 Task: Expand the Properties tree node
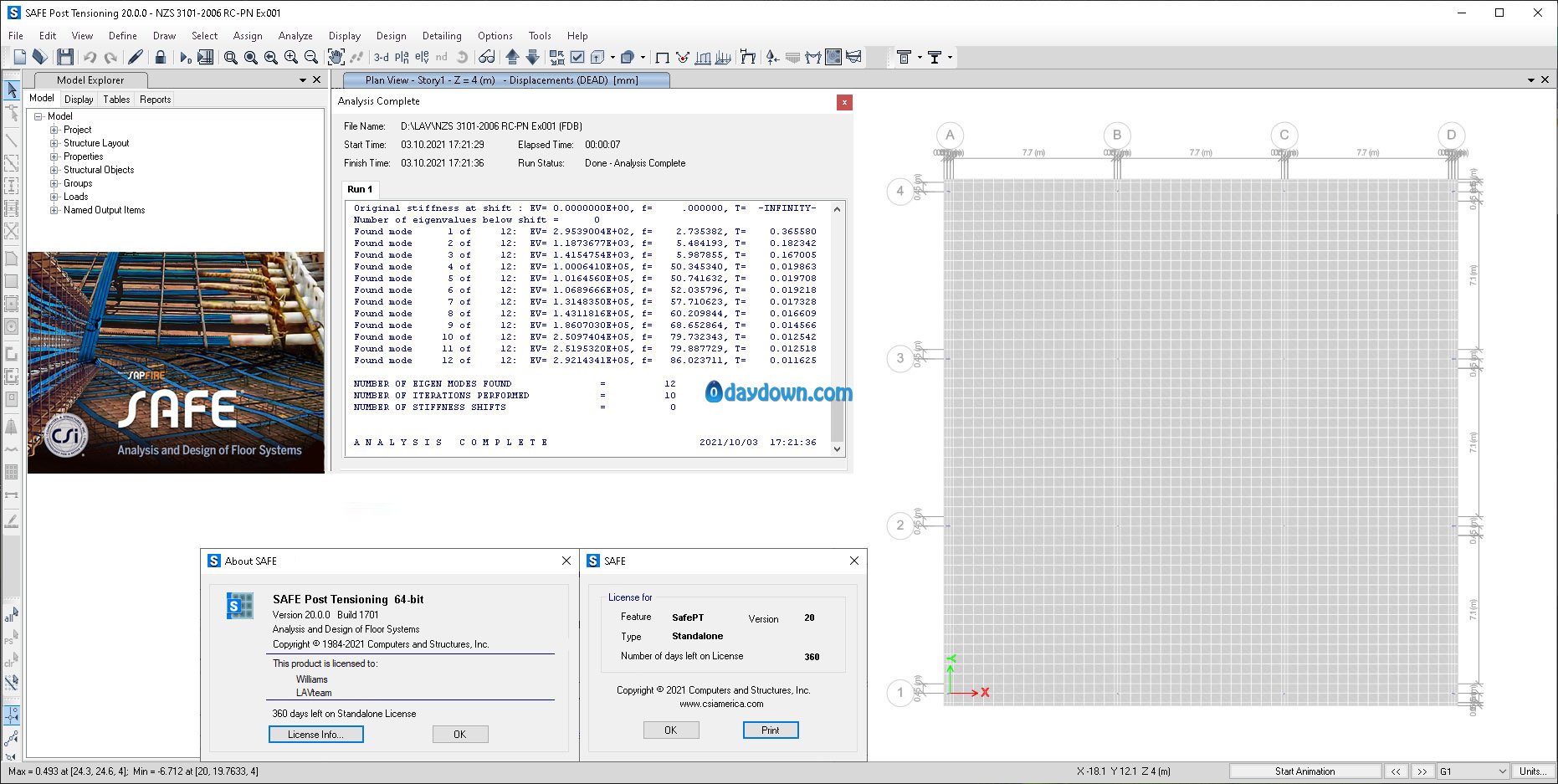[54, 156]
